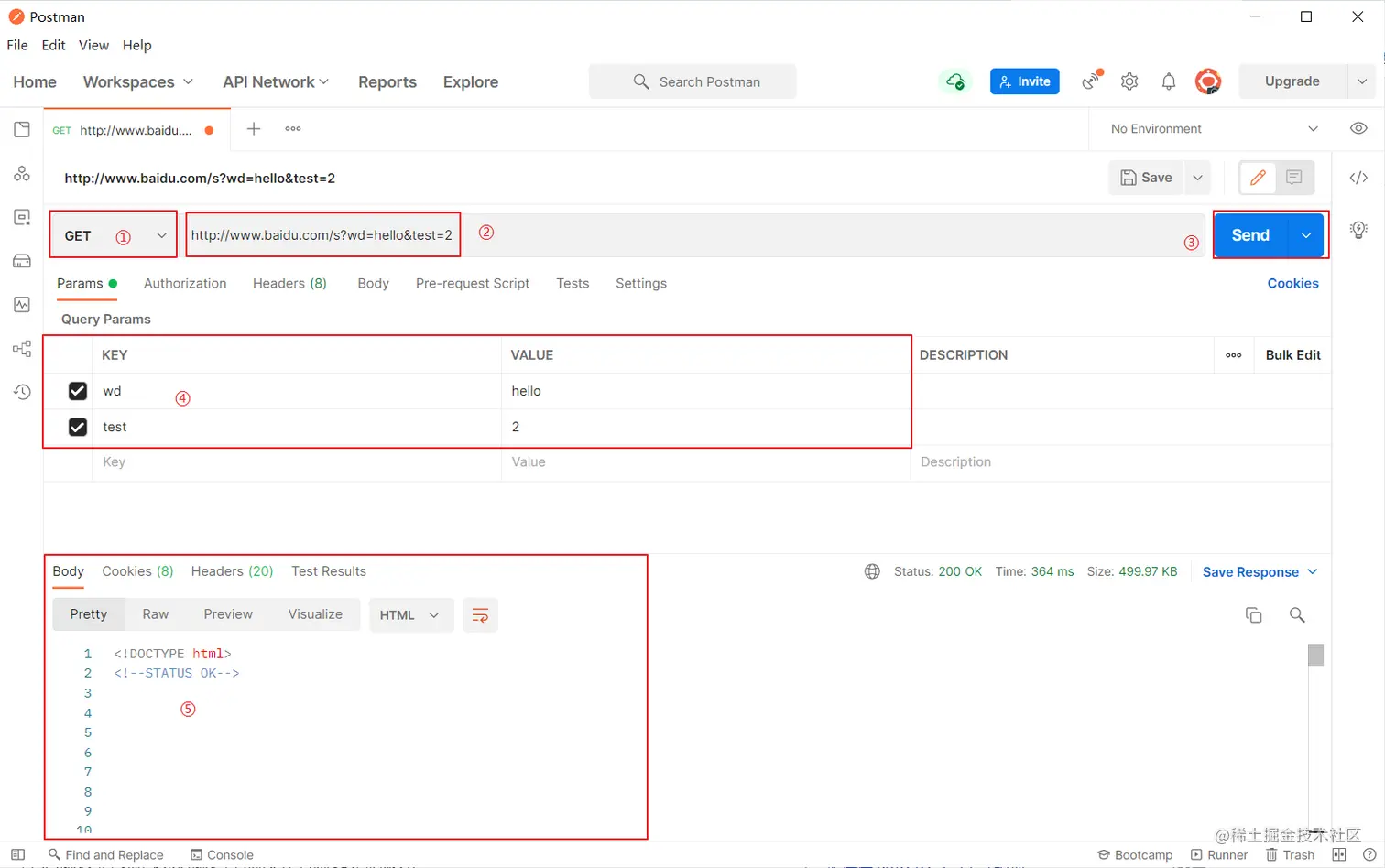Open the Mock Servers sidebar icon

click(22, 261)
